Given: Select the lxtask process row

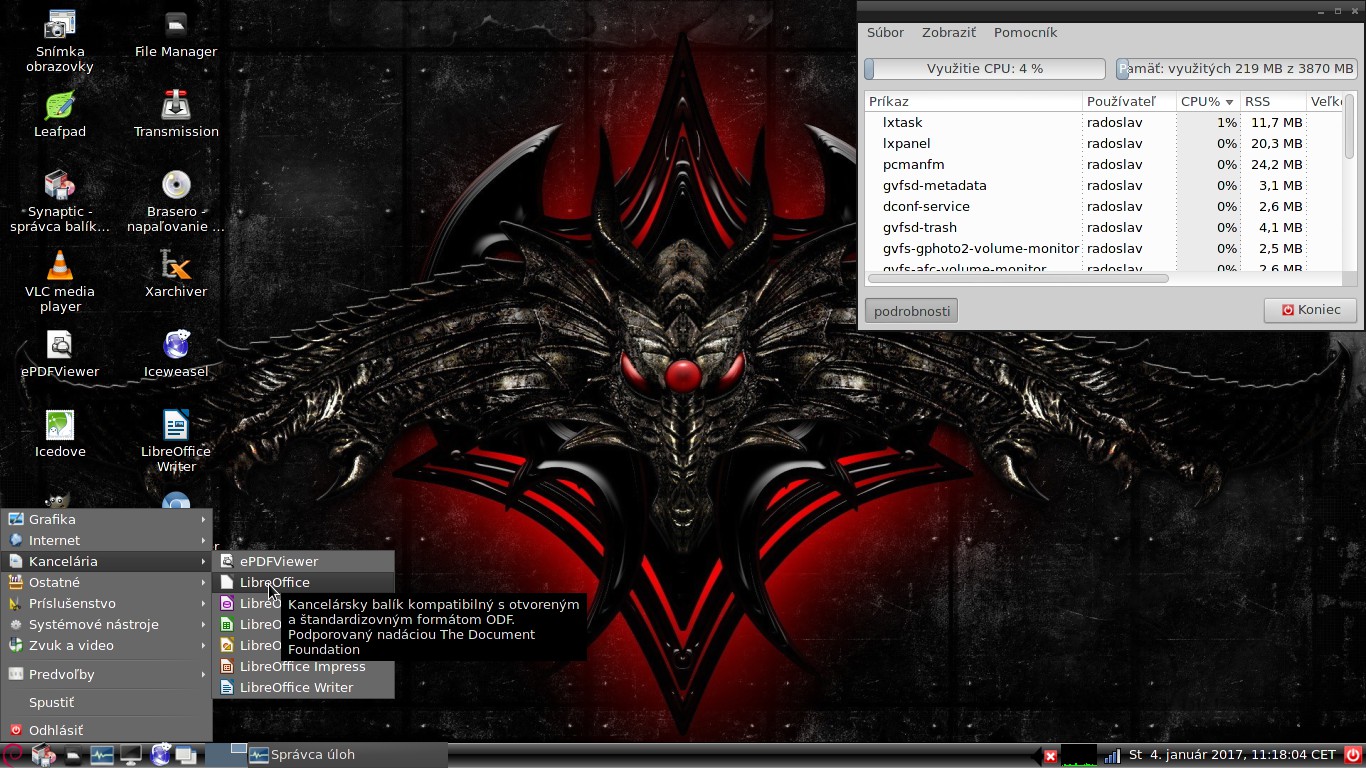Looking at the screenshot, I should (x=1103, y=122).
